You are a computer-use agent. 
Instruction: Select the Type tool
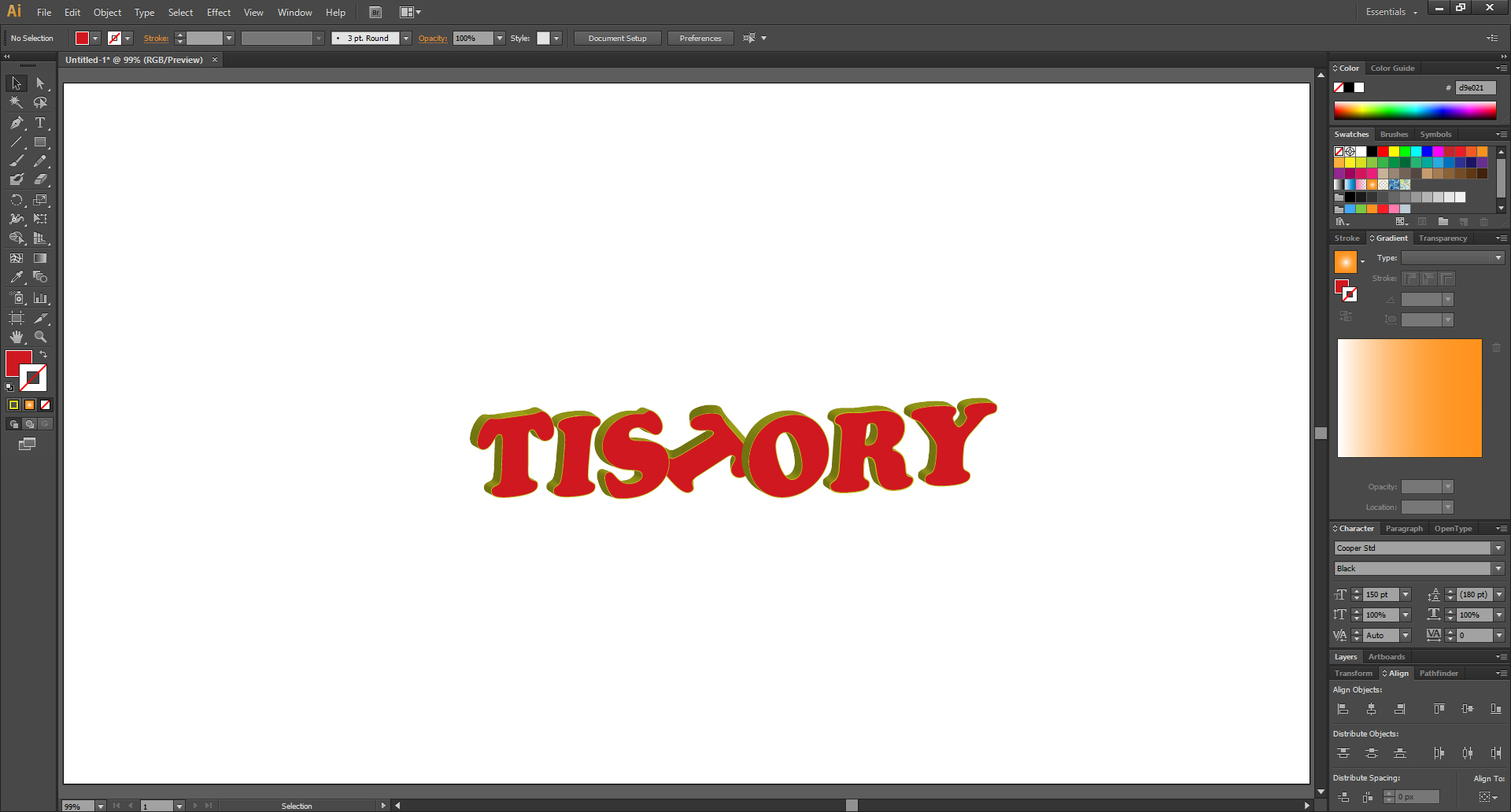[40, 123]
